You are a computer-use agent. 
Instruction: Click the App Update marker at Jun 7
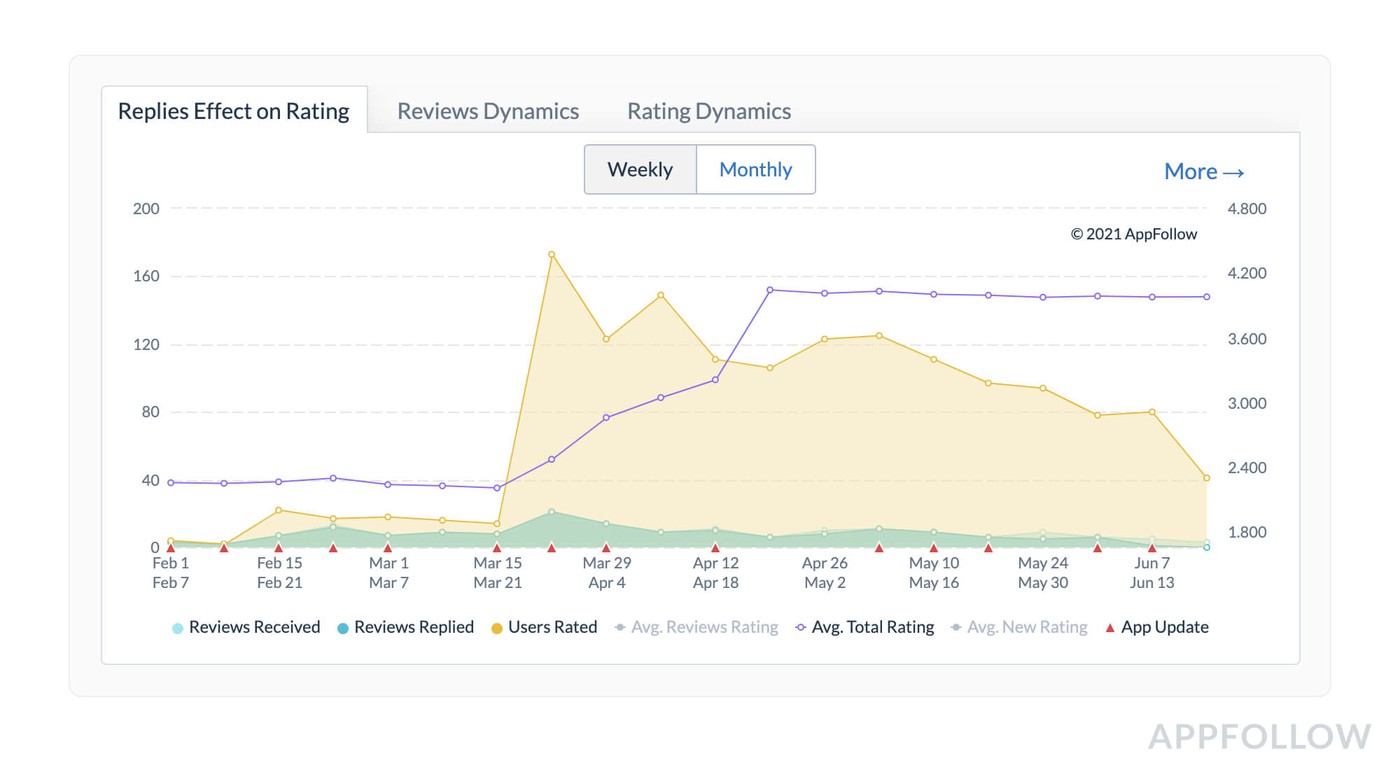pyautogui.click(x=1152, y=548)
